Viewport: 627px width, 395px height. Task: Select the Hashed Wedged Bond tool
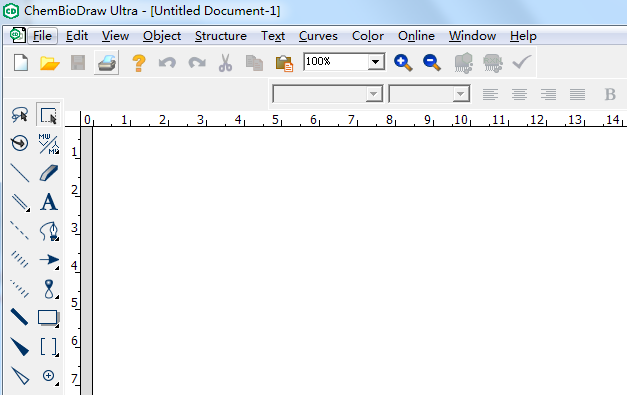(x=19, y=289)
